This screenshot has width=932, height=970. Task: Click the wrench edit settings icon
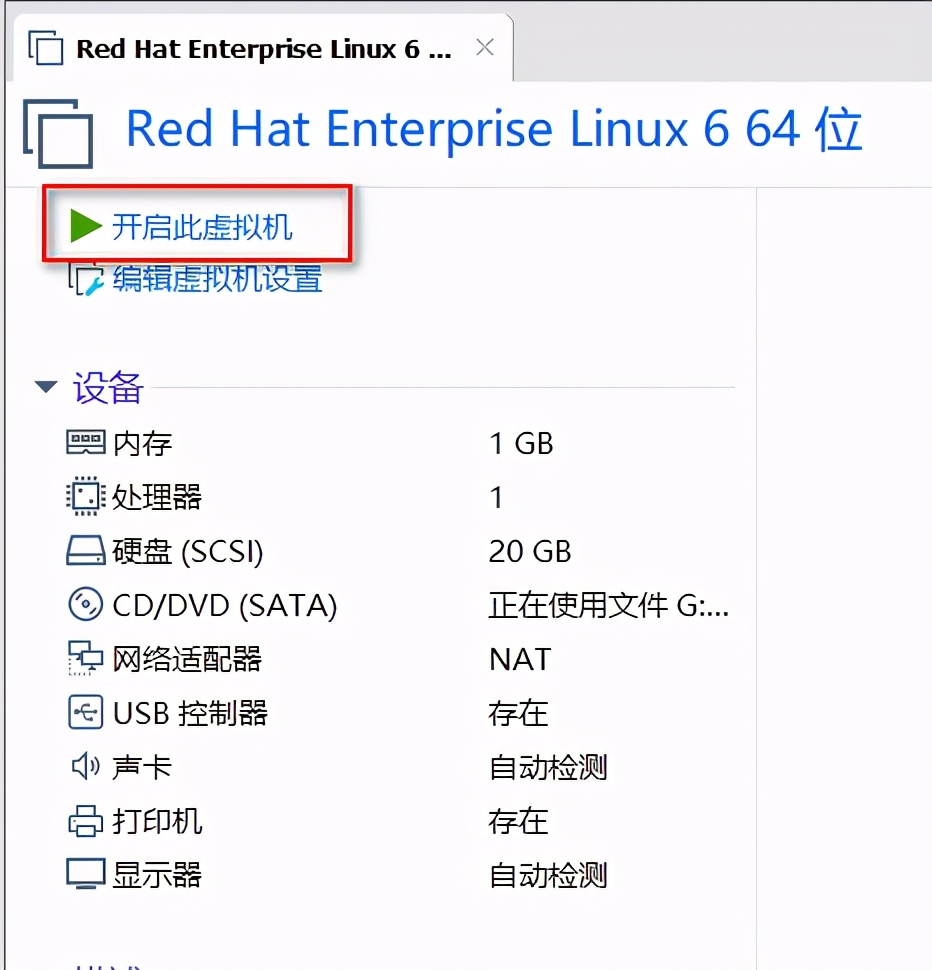click(86, 279)
